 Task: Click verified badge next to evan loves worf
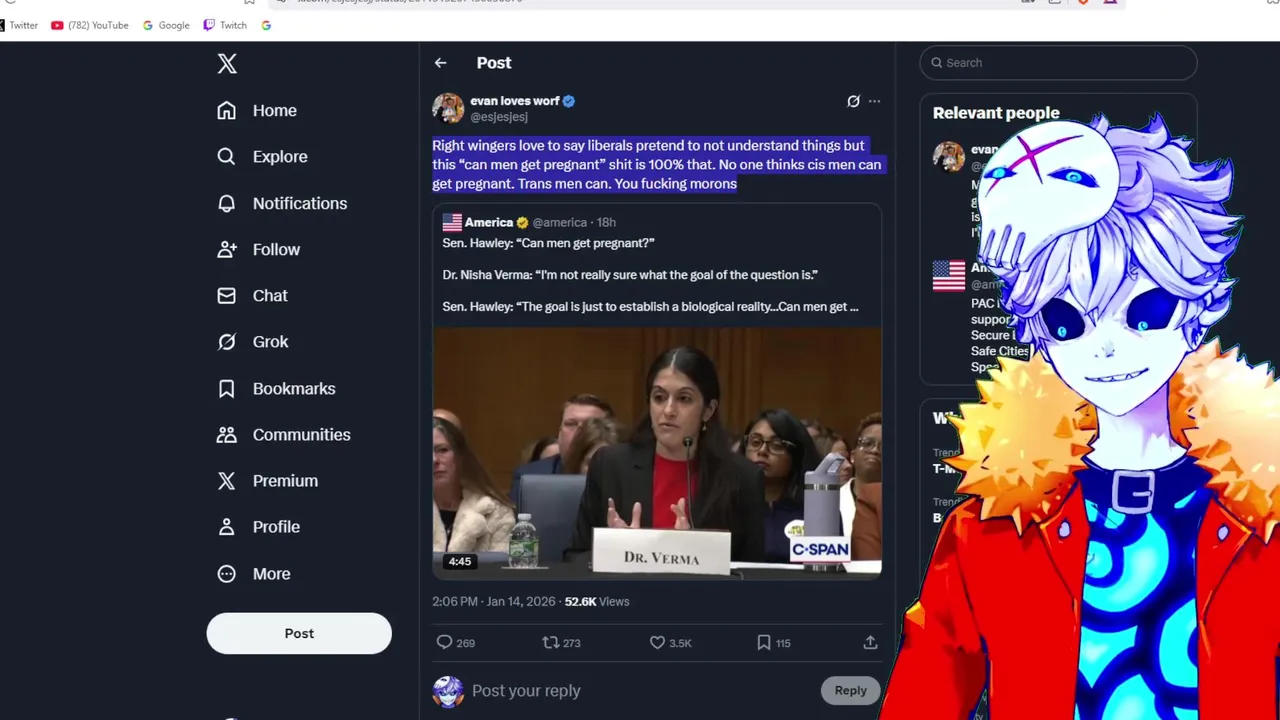(569, 101)
